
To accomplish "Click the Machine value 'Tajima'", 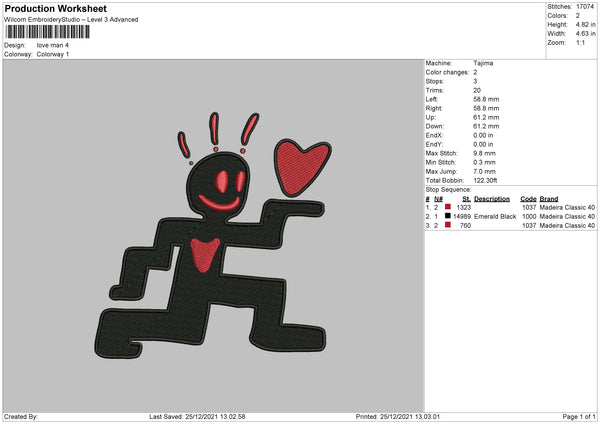I will pos(483,63).
